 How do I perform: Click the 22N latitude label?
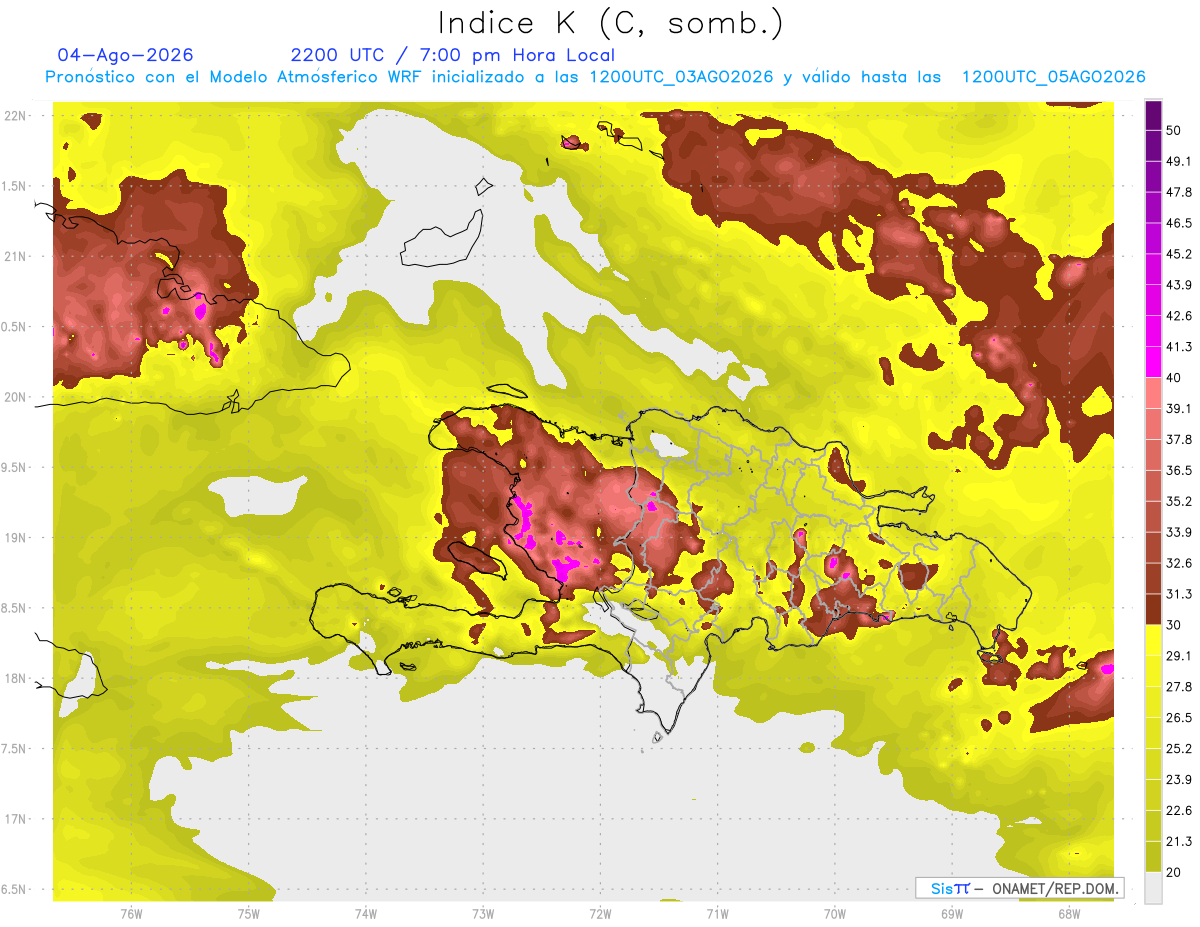[x=16, y=115]
